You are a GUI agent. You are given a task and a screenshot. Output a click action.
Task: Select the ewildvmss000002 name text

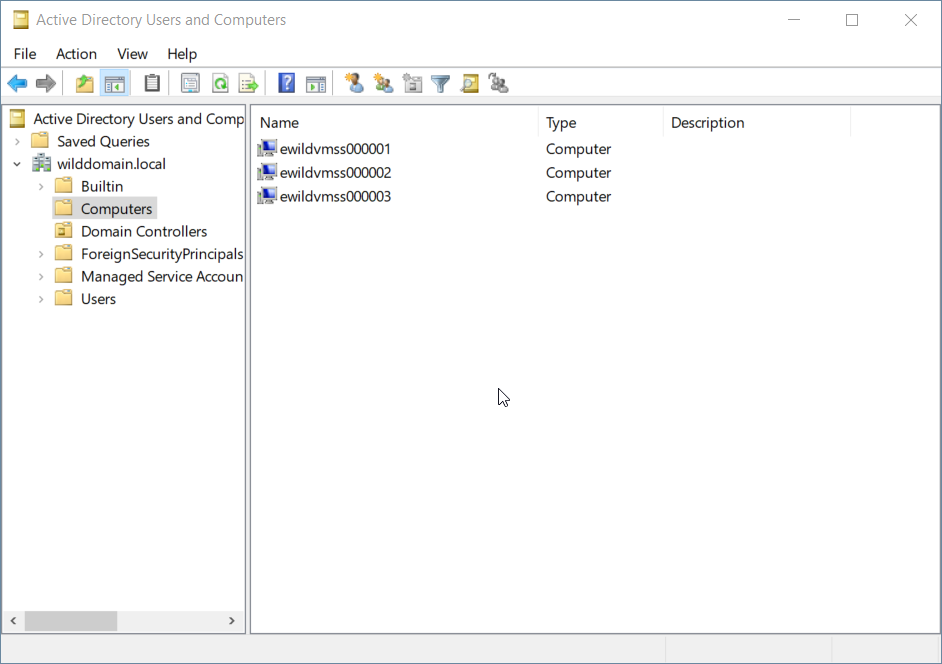click(335, 172)
